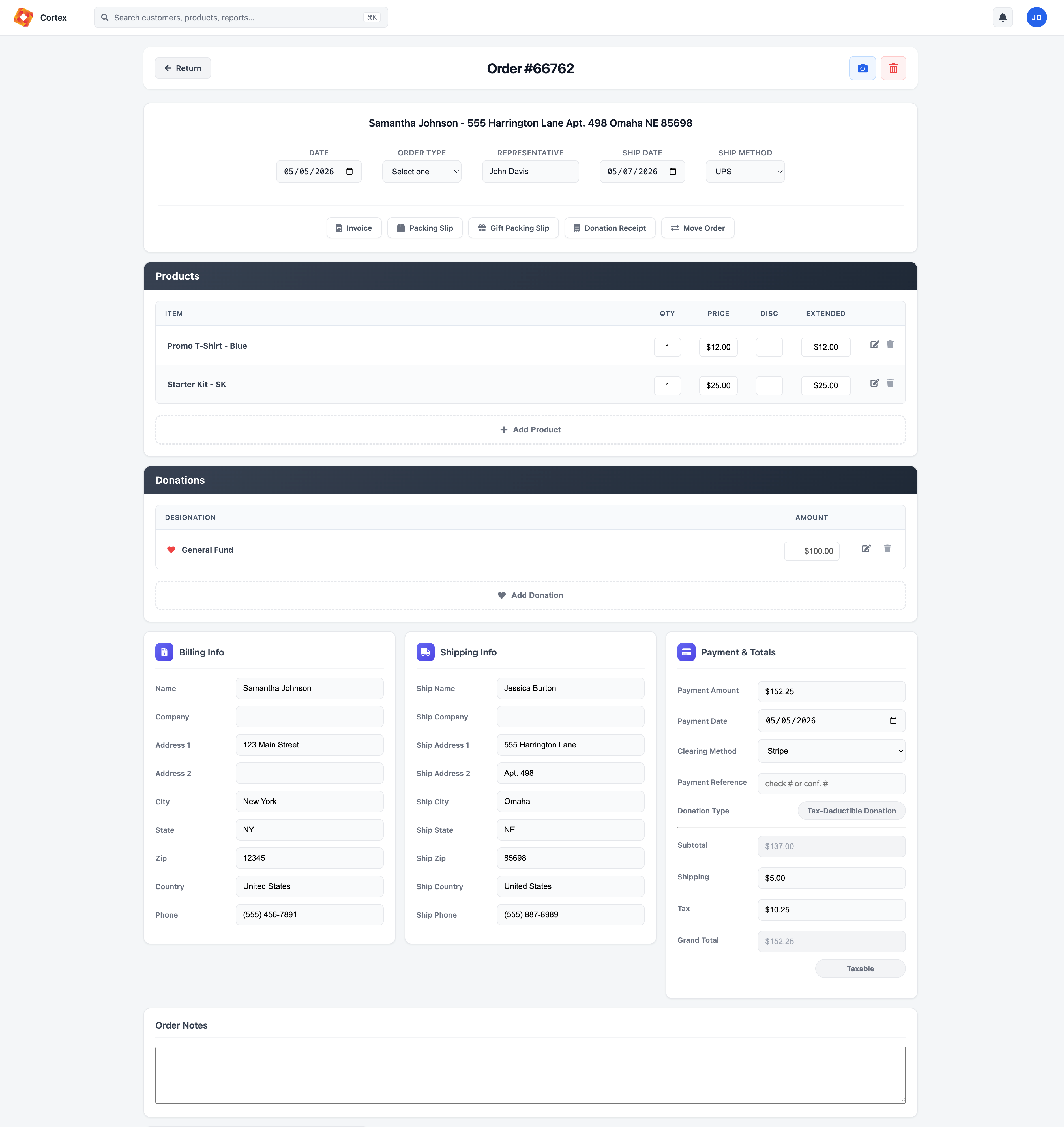Click the Billing Info section icon
The image size is (1064, 1127).
tap(164, 652)
